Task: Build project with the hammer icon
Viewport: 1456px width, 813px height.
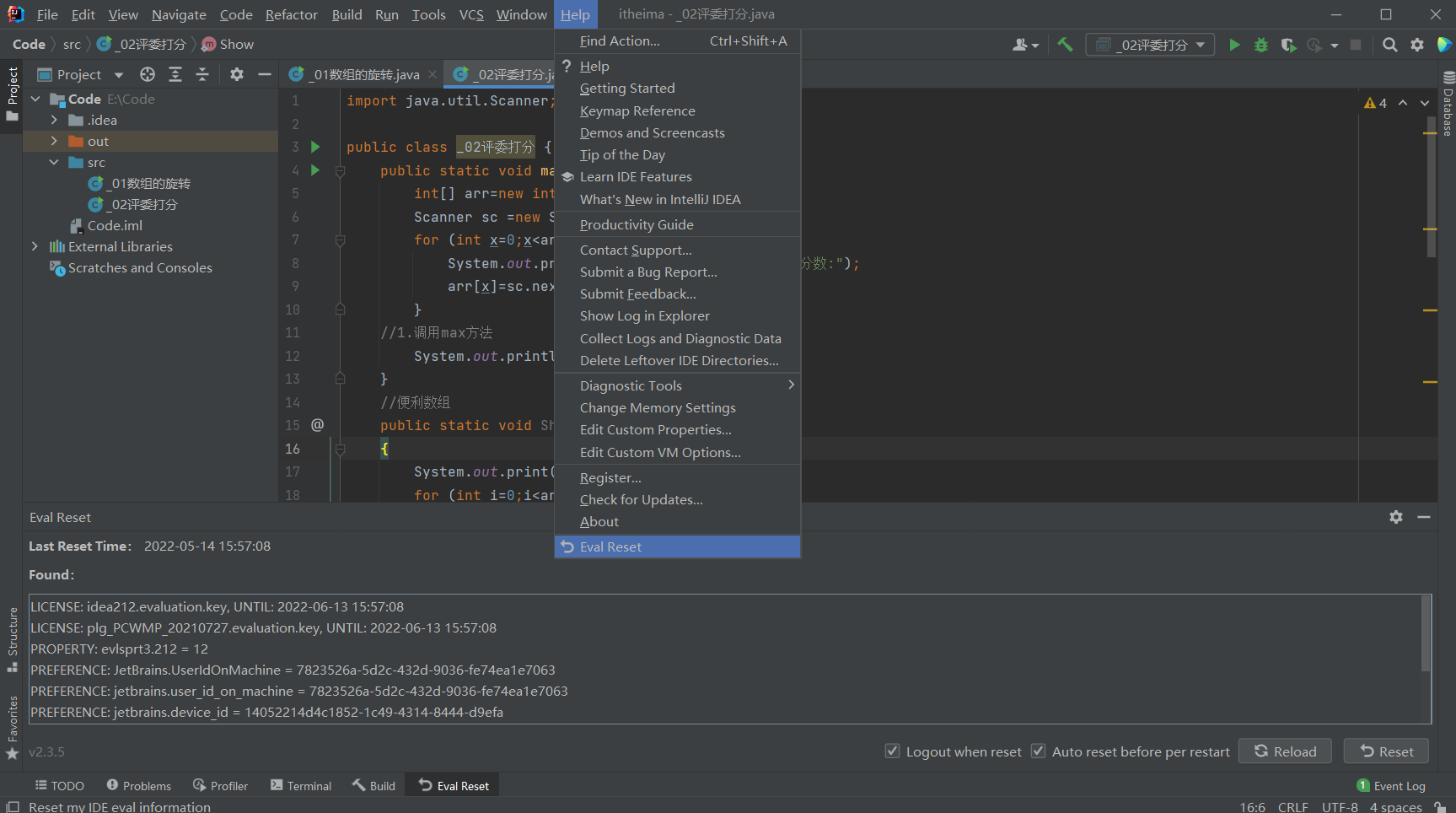Action: pyautogui.click(x=1065, y=45)
